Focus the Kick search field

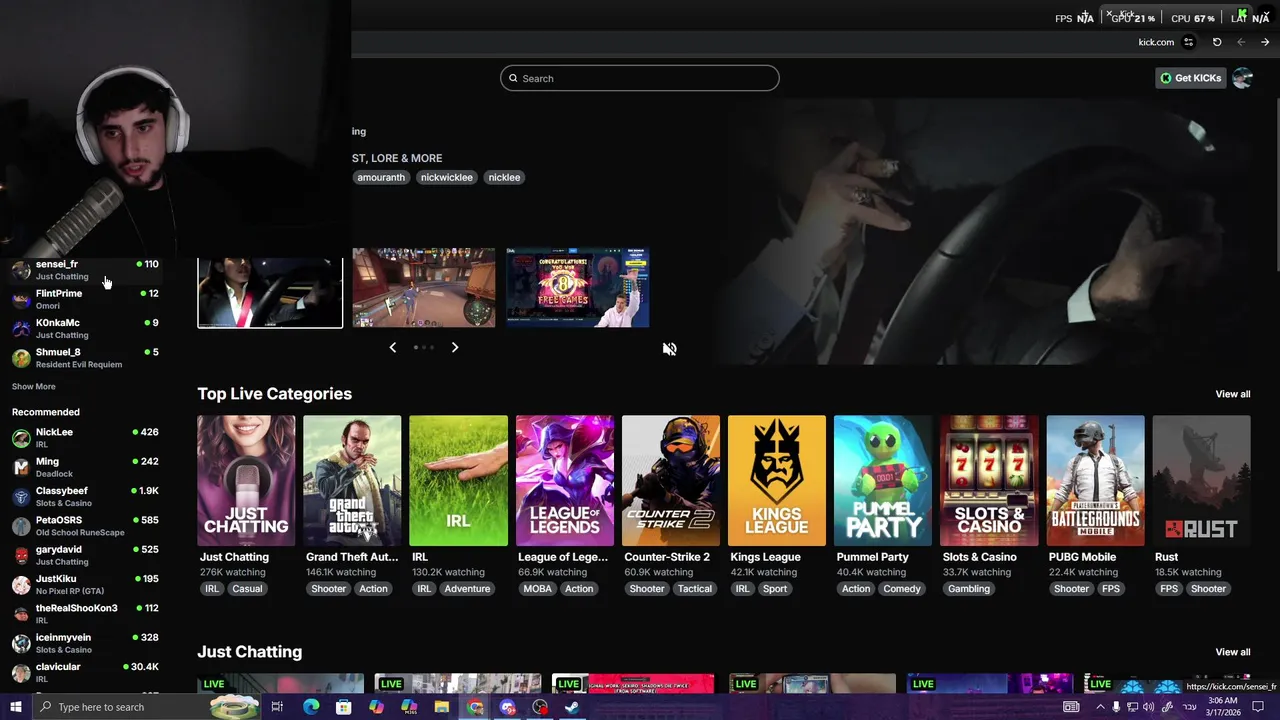(640, 78)
